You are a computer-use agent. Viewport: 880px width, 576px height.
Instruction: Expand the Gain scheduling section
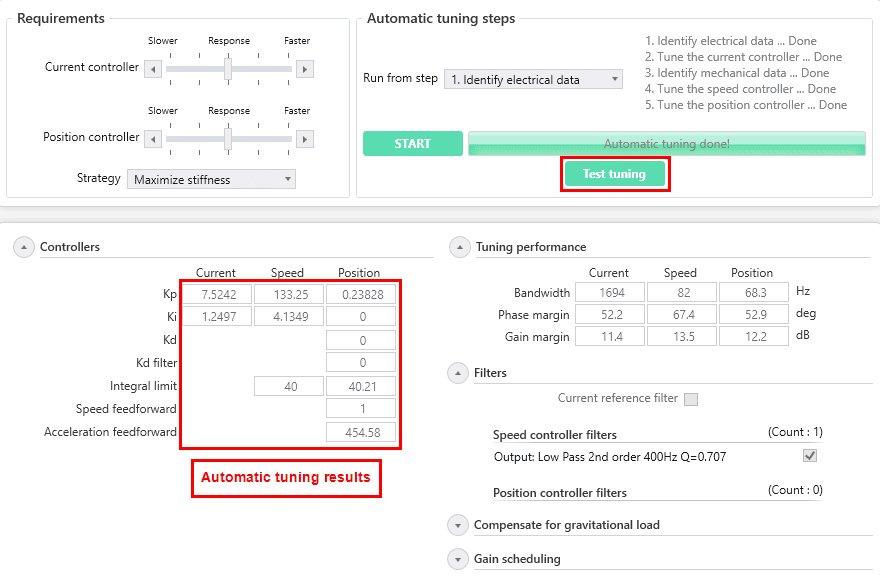point(459,559)
